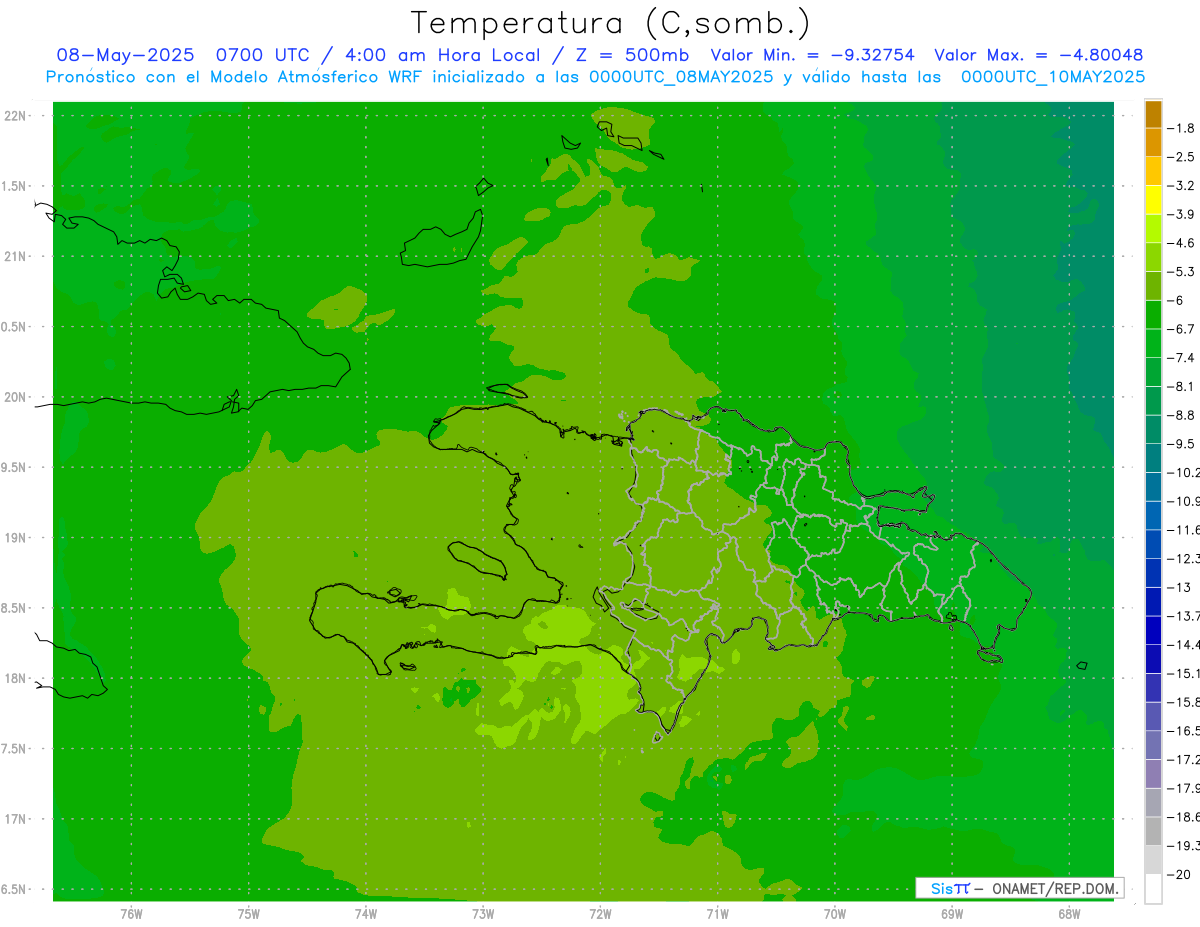Click the '18N' latitude label
Image resolution: width=1200 pixels, height=927 pixels.
[15, 678]
